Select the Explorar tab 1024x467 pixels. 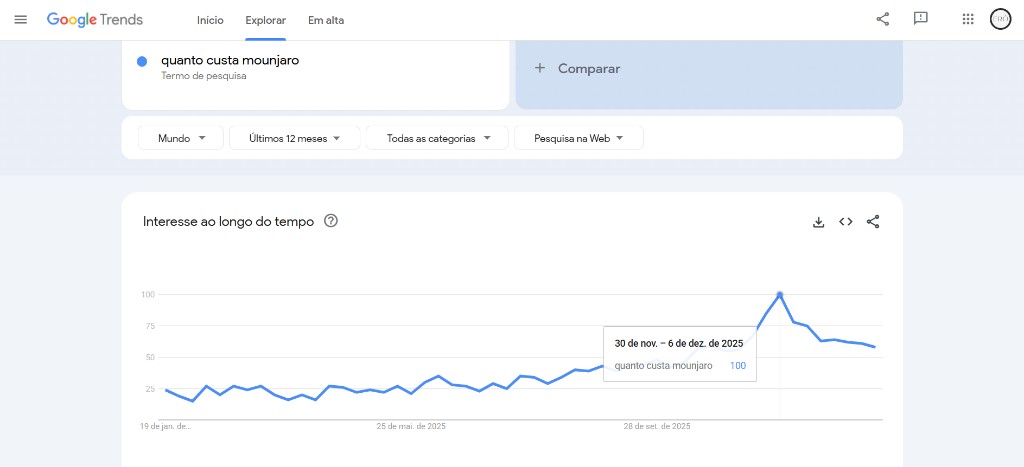point(266,20)
